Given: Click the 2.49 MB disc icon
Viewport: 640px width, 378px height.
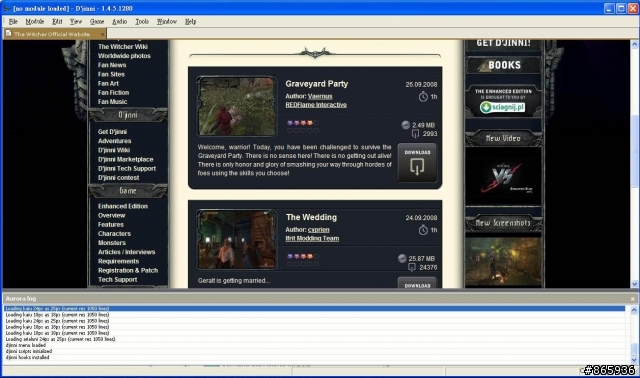Looking at the screenshot, I should pyautogui.click(x=406, y=125).
